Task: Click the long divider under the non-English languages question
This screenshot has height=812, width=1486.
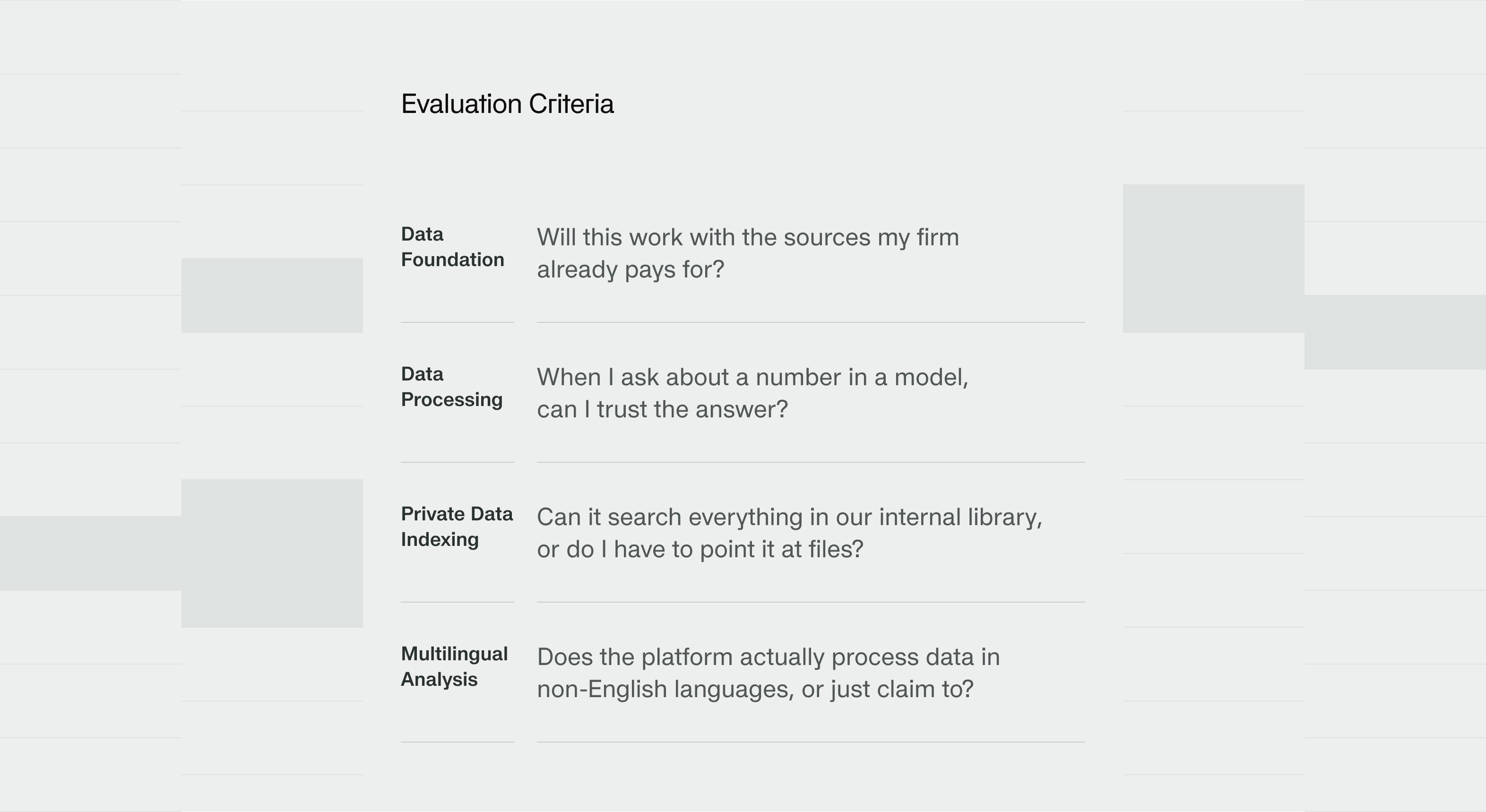Action: [811, 742]
